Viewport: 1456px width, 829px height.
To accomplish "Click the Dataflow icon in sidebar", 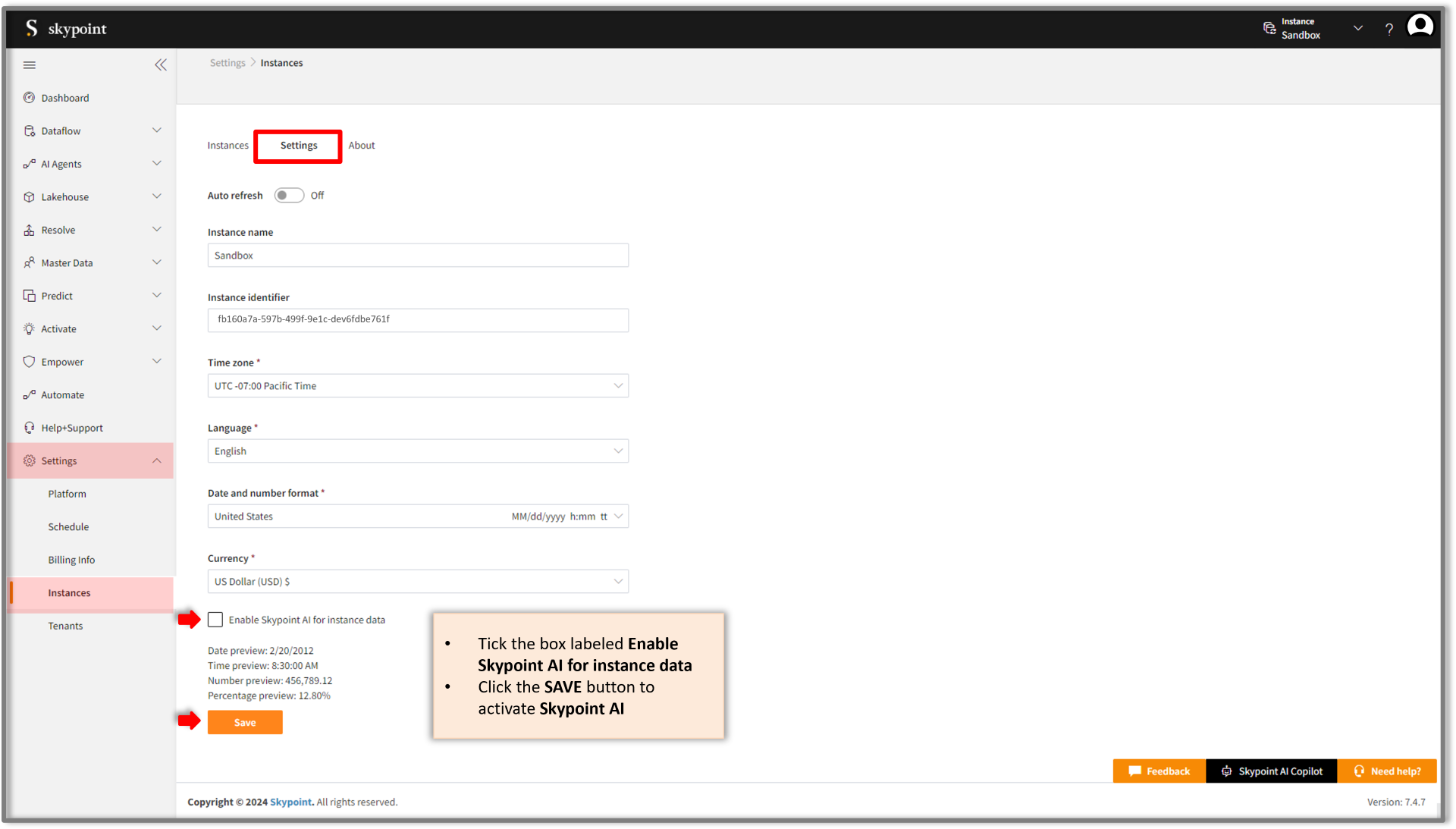I will point(29,131).
